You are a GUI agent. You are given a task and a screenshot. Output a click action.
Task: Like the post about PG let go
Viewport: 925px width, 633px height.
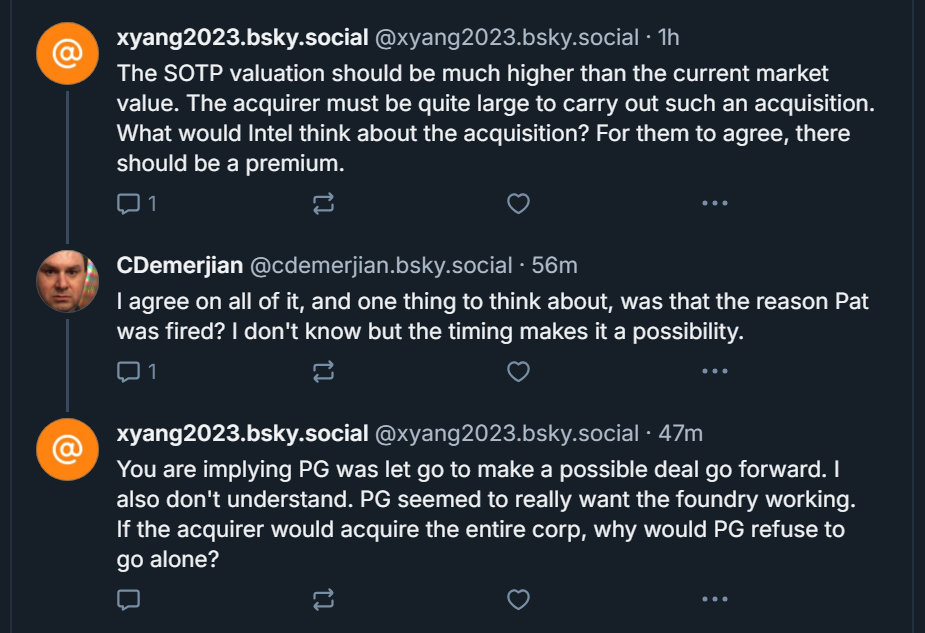point(518,599)
